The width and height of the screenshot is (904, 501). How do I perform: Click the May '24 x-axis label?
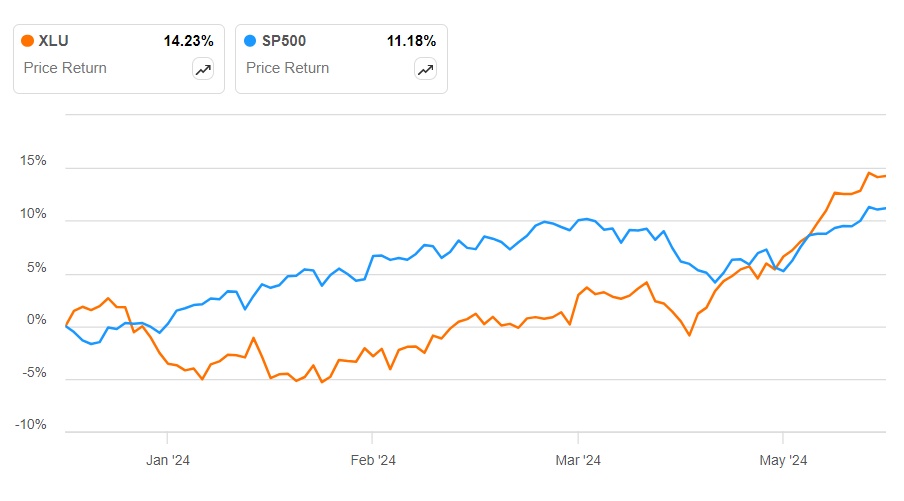(783, 461)
